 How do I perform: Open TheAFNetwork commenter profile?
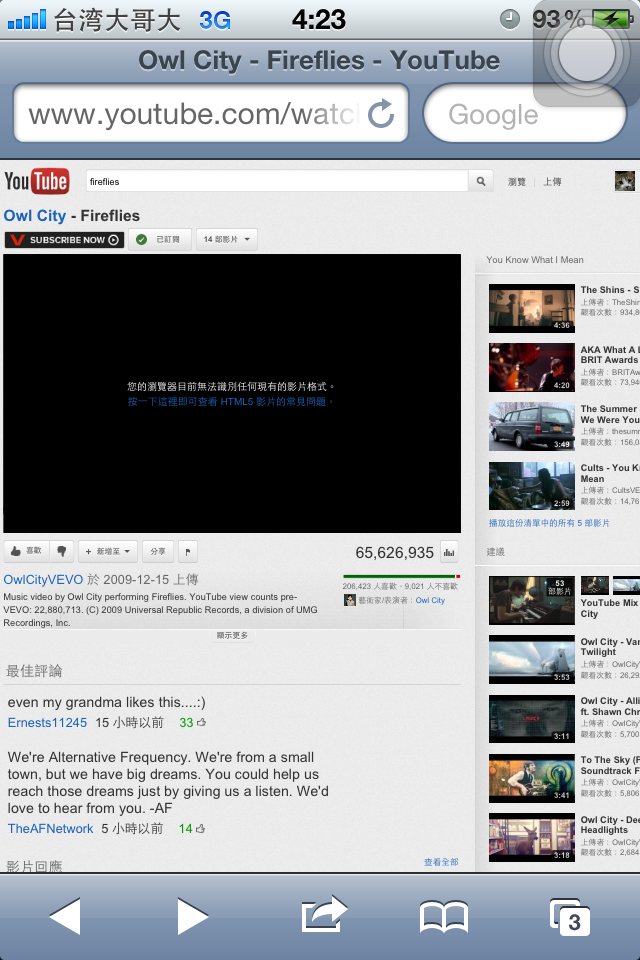pos(50,828)
